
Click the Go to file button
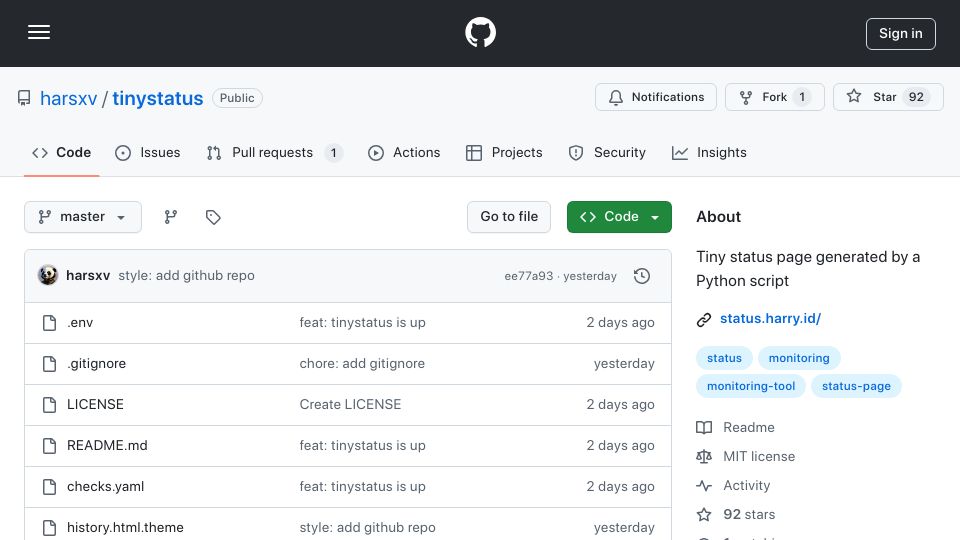(x=509, y=217)
